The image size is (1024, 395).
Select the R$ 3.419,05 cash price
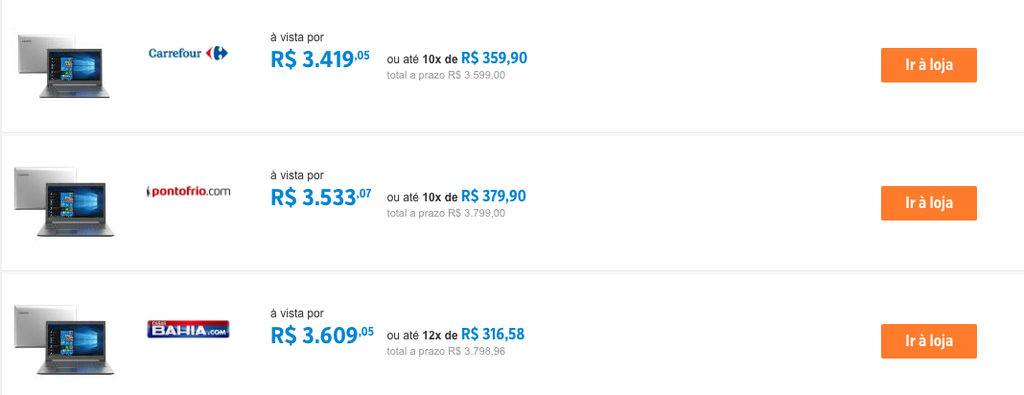coord(320,59)
